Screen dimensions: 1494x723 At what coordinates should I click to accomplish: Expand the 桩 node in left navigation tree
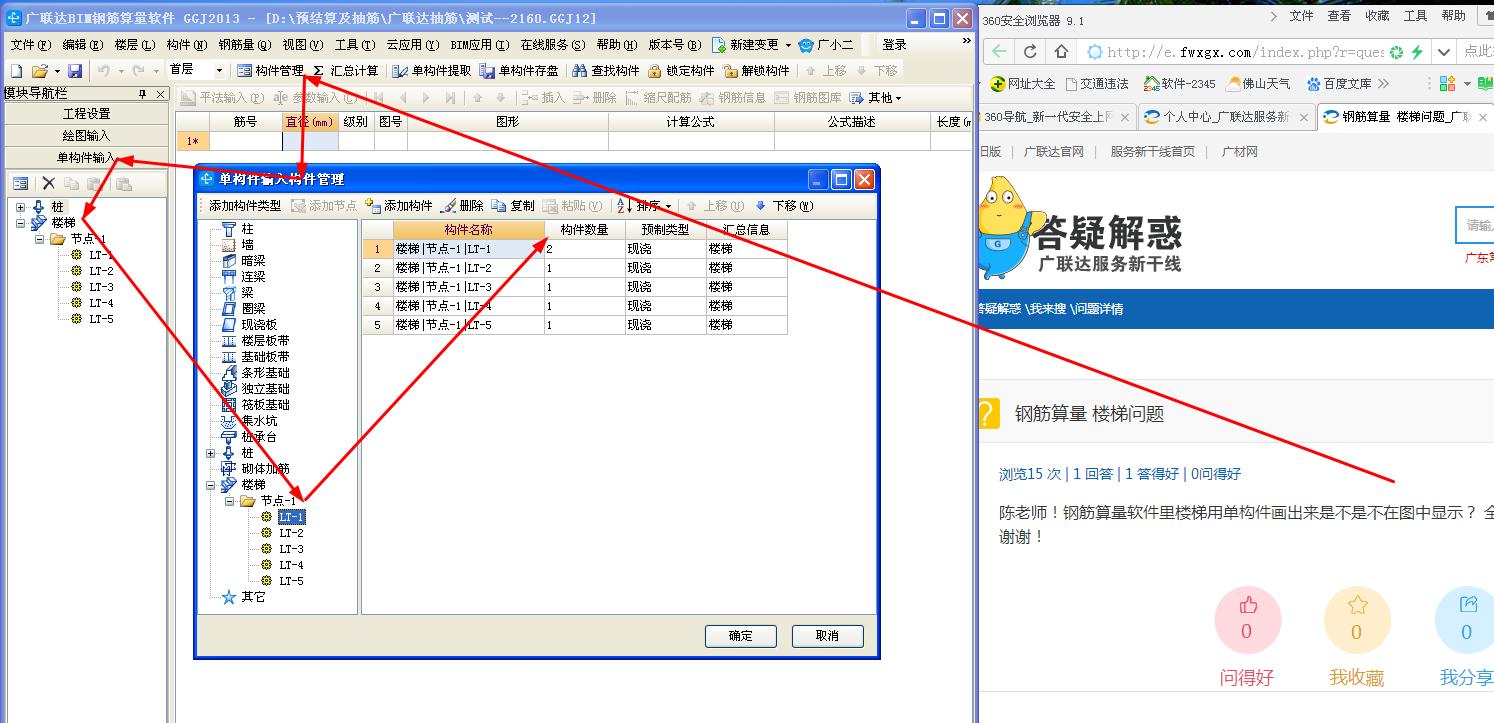21,208
